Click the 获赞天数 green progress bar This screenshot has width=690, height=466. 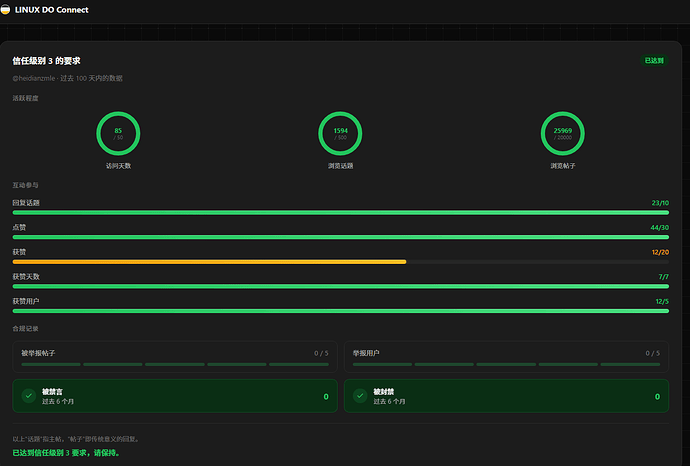click(341, 286)
